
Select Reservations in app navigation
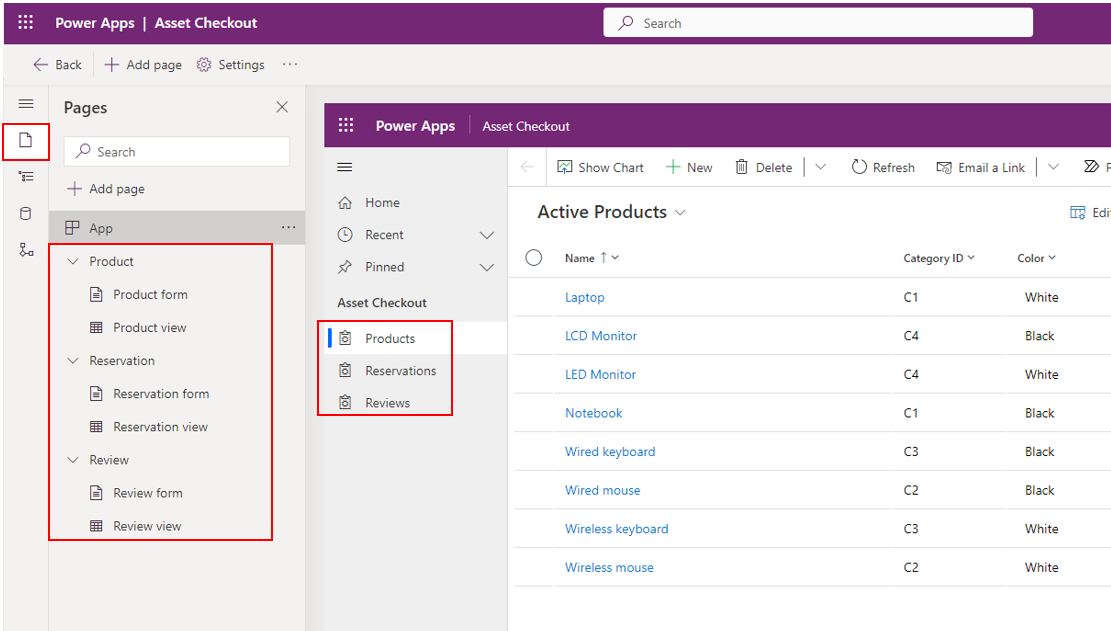point(400,371)
